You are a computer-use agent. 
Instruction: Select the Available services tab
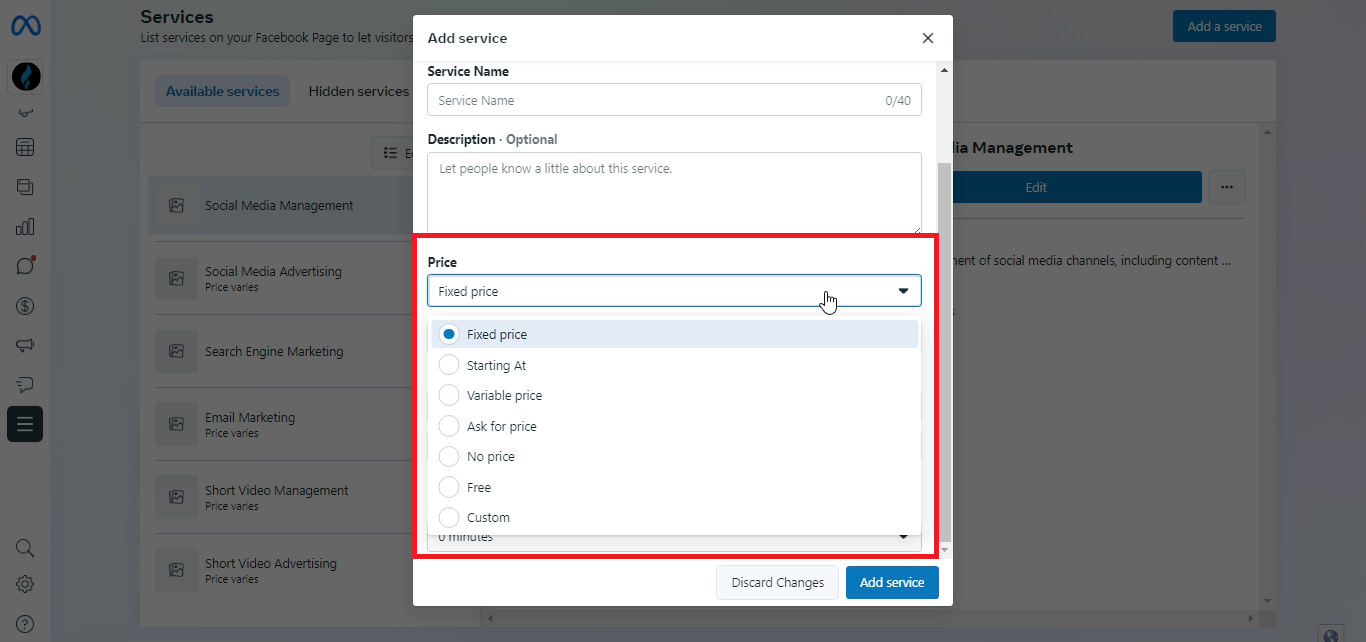[x=222, y=90]
